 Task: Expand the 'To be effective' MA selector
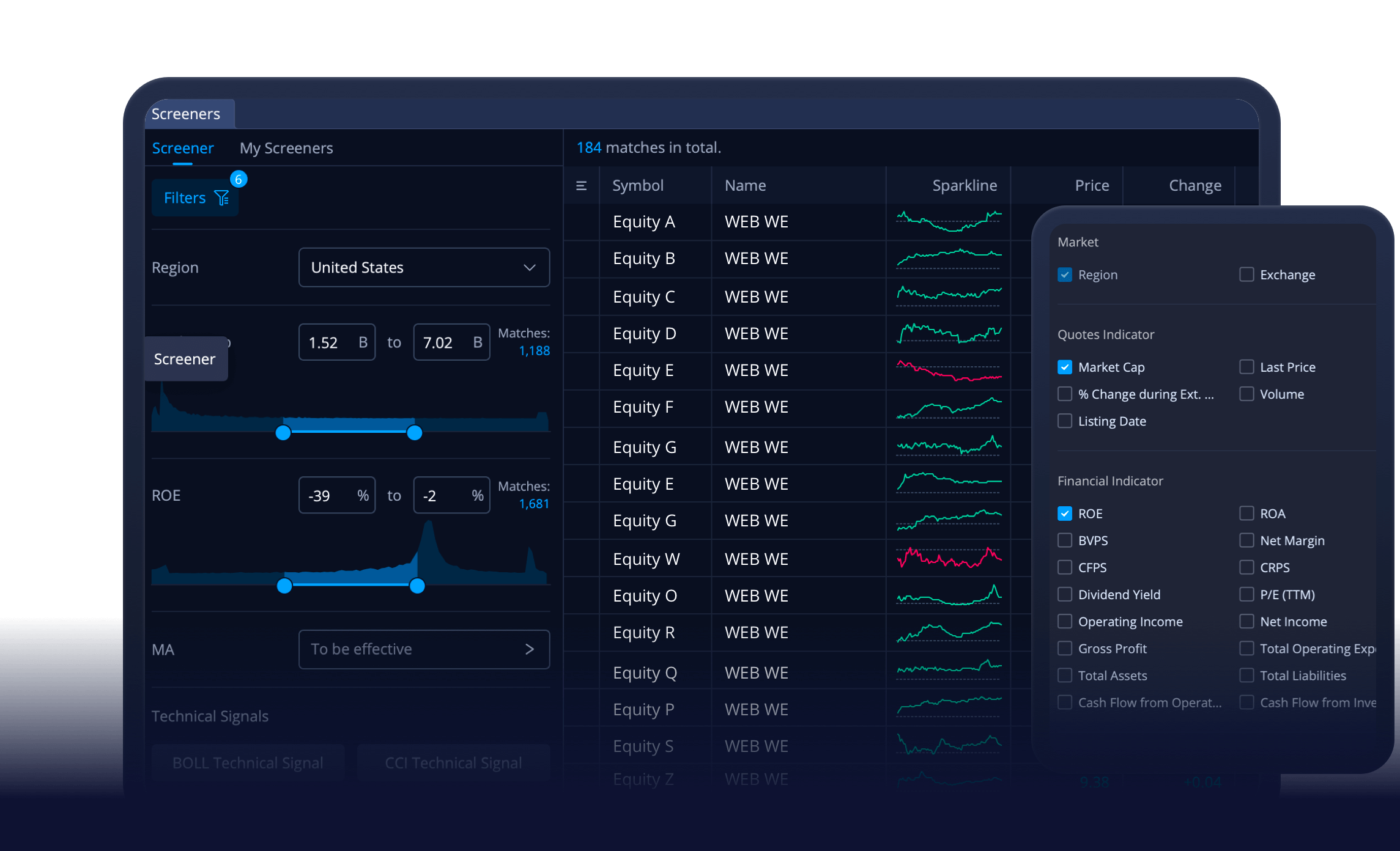(424, 649)
